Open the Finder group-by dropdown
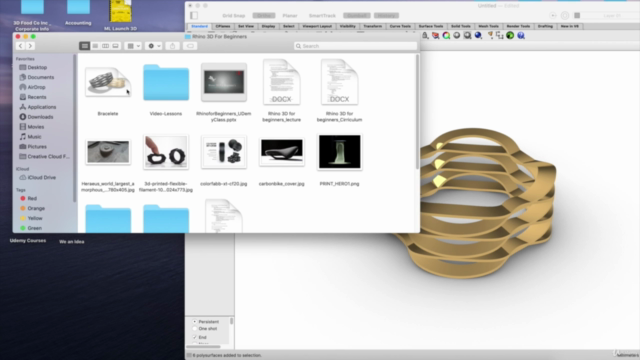Image resolution: width=640 pixels, height=360 pixels. [x=133, y=46]
